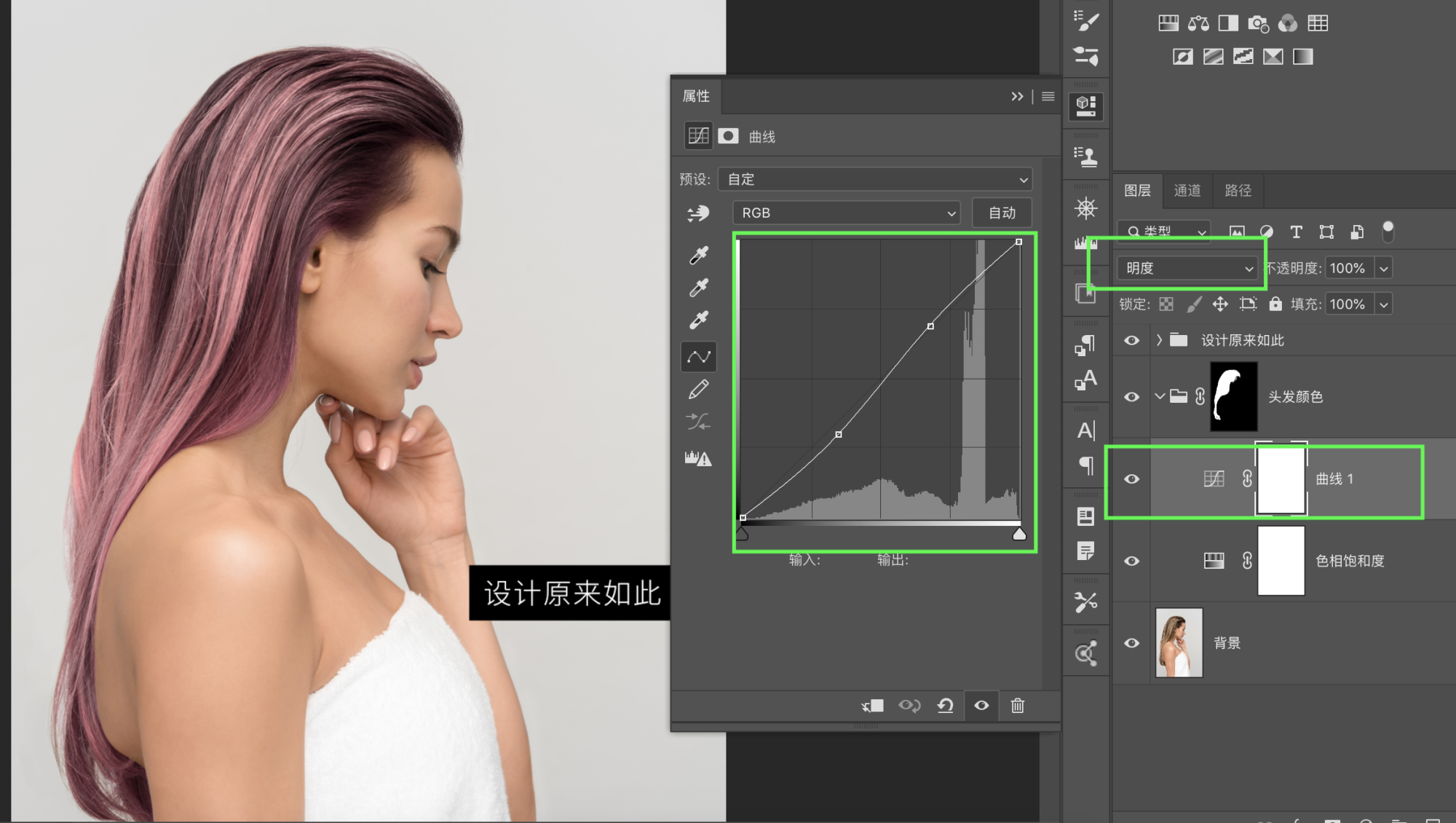Hide the 背景 layer visibility eye
The image size is (1456, 823).
point(1131,643)
